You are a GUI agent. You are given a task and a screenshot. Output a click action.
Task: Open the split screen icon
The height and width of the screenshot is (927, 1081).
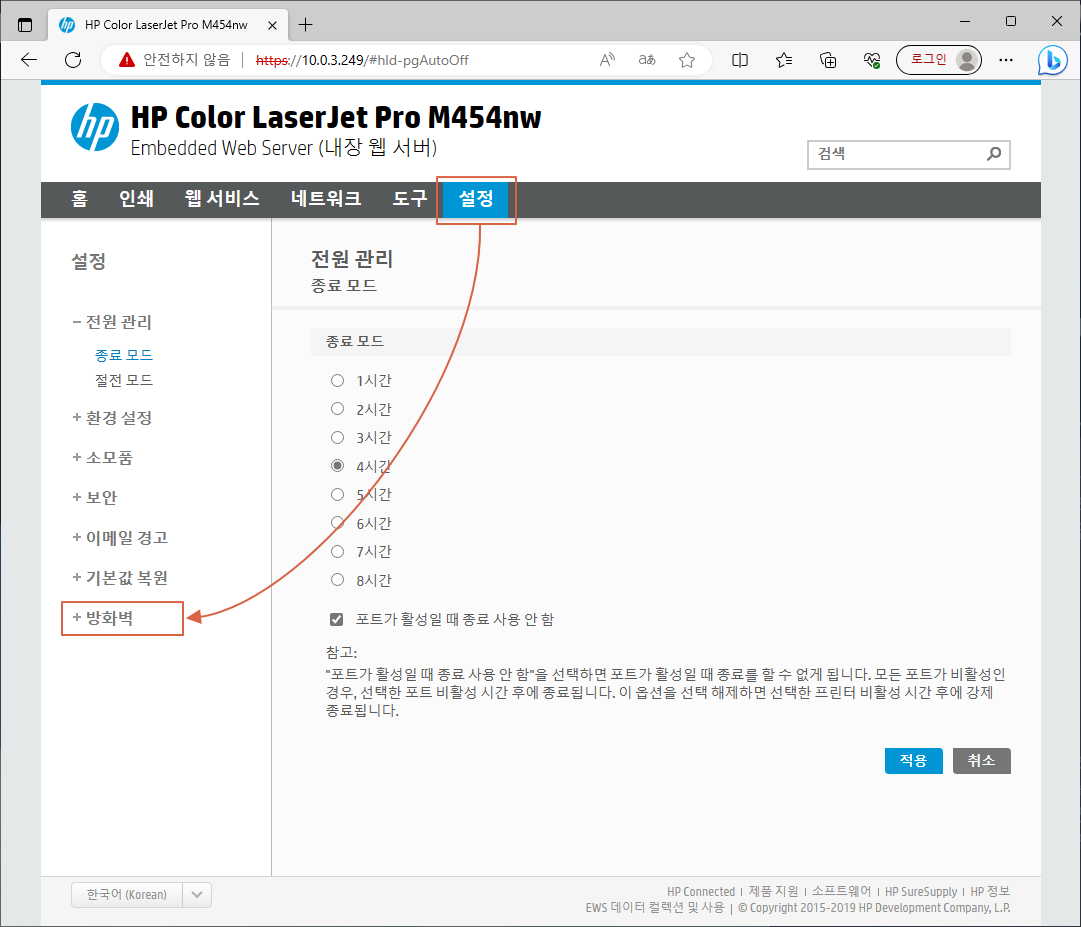point(740,60)
